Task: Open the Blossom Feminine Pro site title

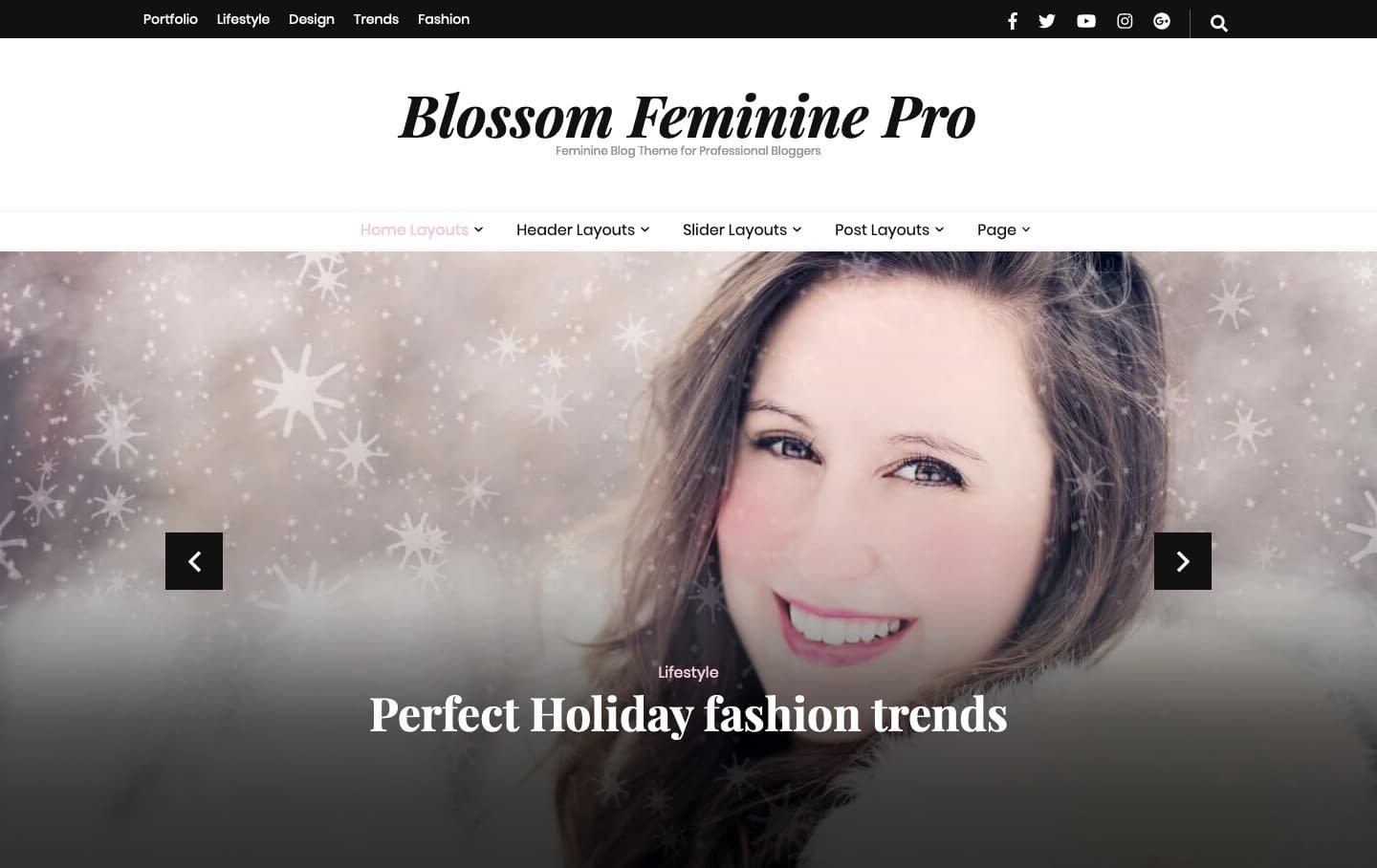Action: (688, 117)
